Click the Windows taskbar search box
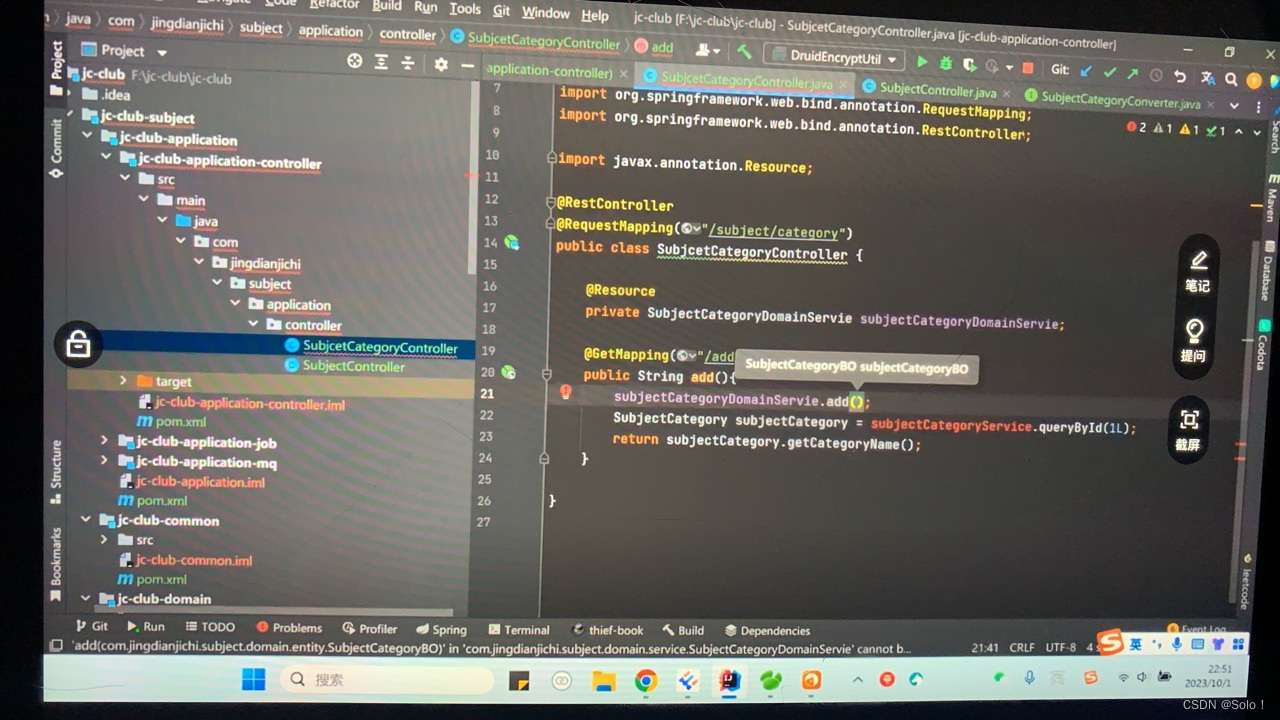This screenshot has width=1280, height=720. [386, 679]
